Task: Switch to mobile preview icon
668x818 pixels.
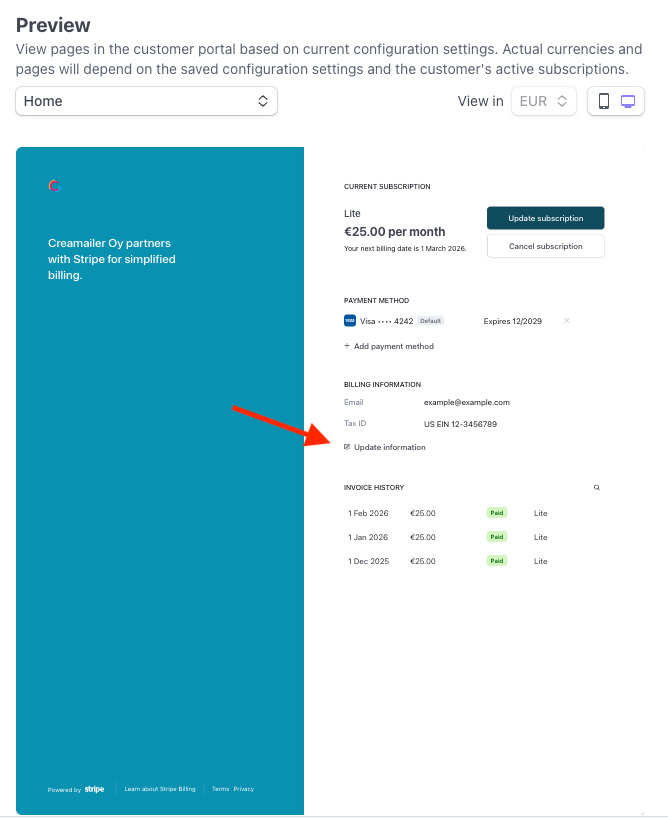Action: [x=604, y=101]
